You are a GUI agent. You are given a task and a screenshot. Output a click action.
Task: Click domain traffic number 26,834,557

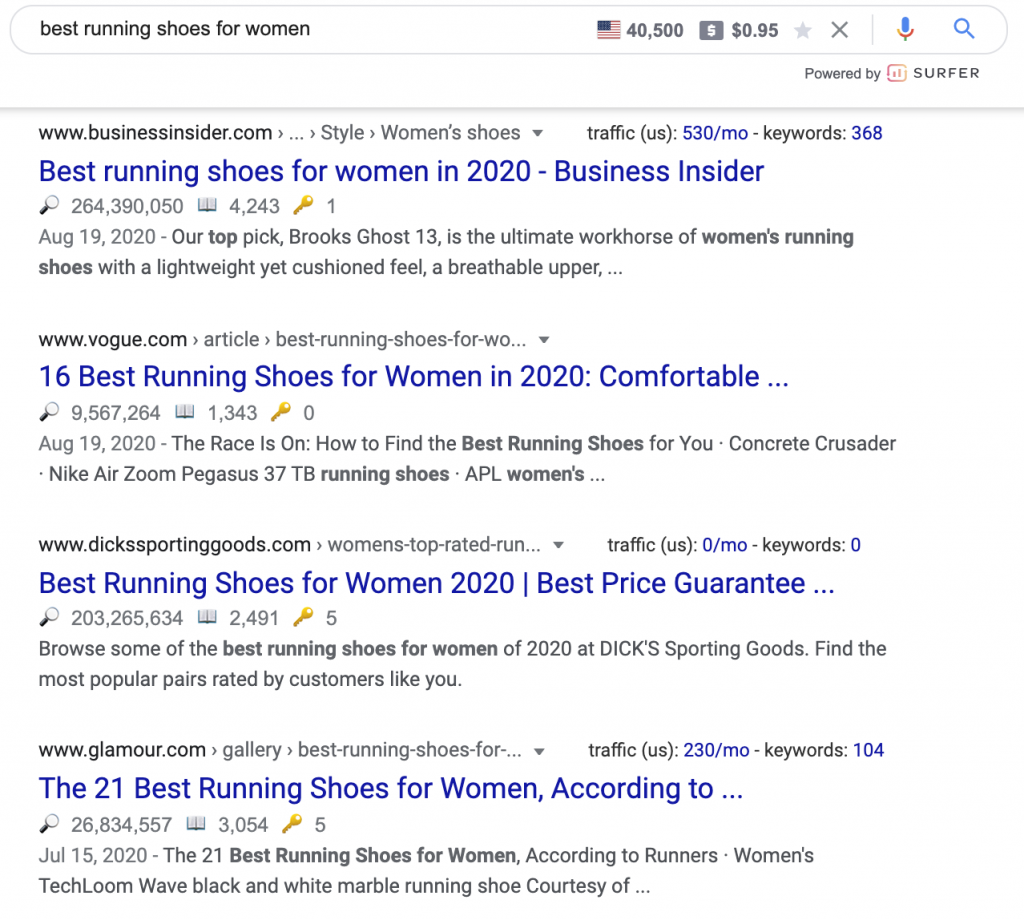pyautogui.click(x=121, y=825)
